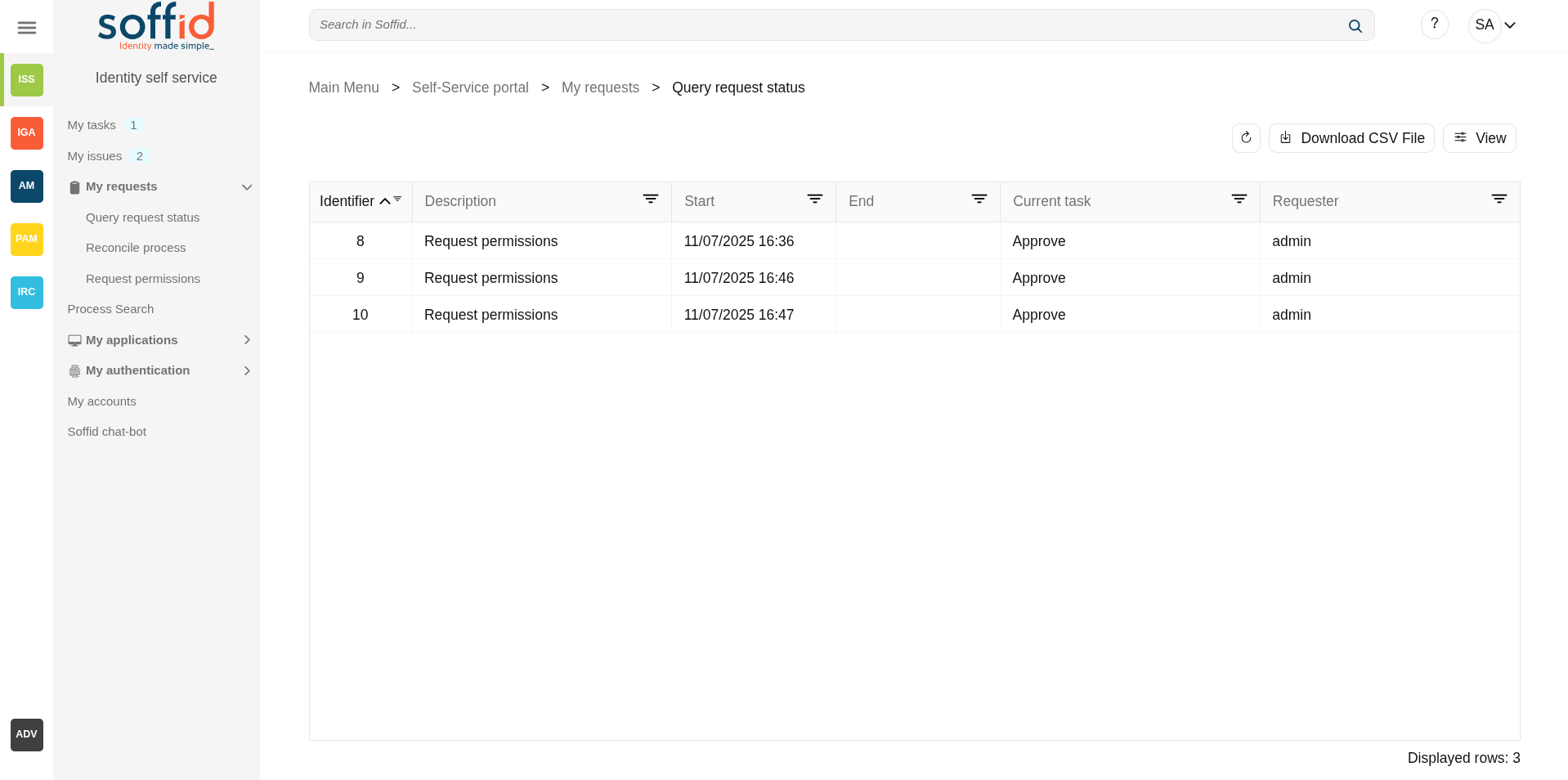Screen dimensions: 1568x780
Task: Click the search magnifier icon
Action: [1355, 26]
